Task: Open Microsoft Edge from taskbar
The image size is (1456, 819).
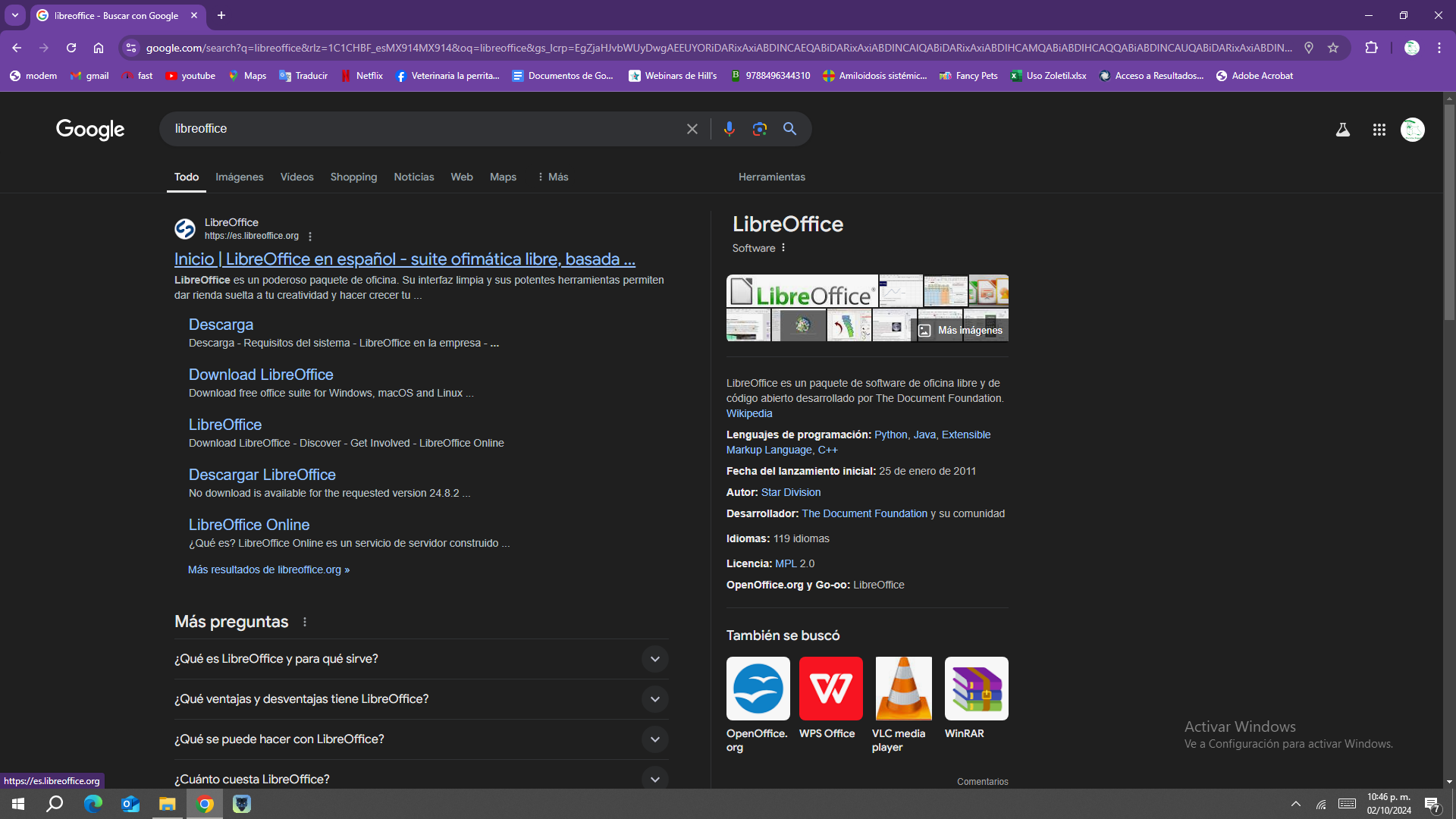Action: point(93,804)
